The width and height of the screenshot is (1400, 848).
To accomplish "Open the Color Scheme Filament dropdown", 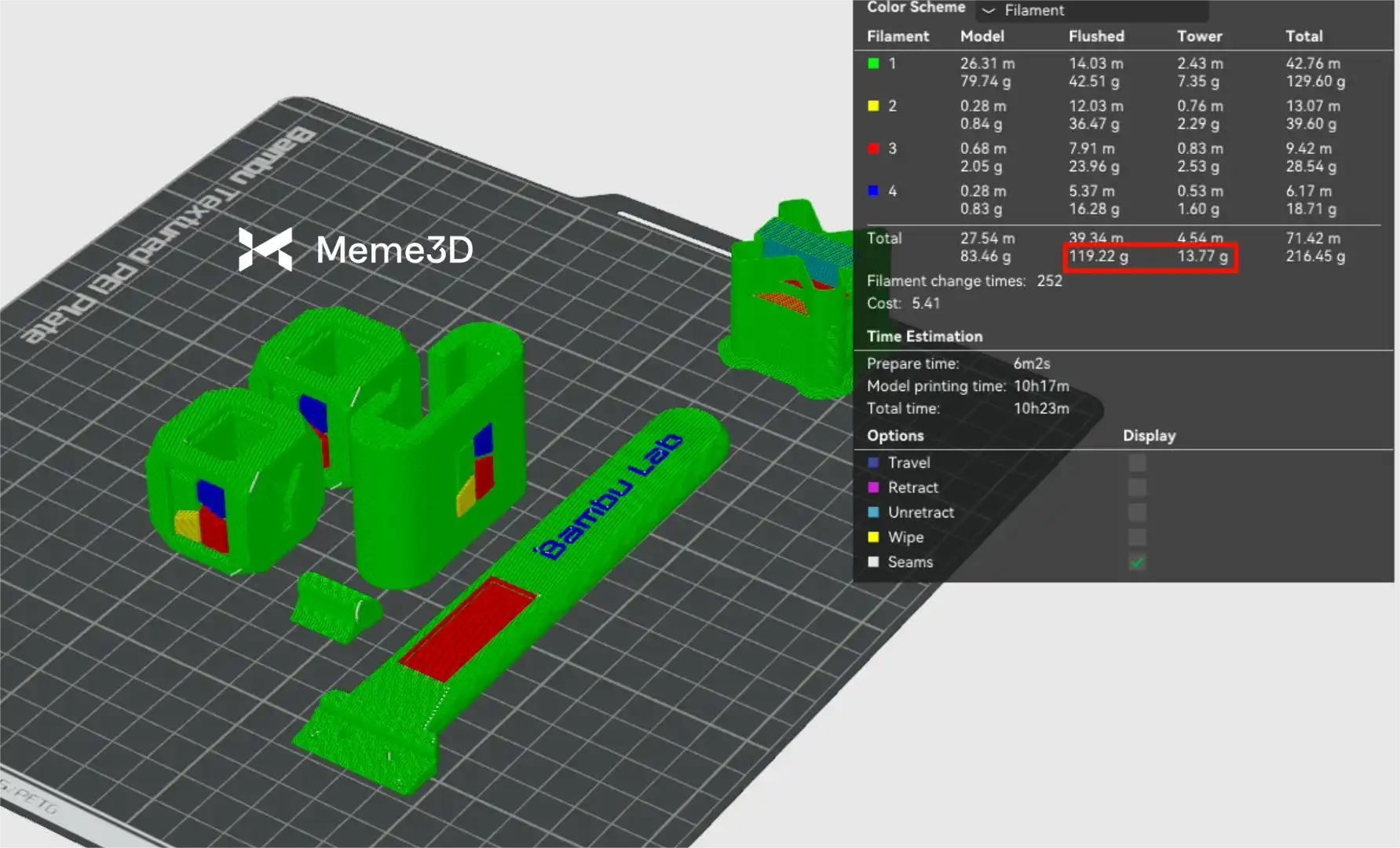I will (x=1091, y=10).
